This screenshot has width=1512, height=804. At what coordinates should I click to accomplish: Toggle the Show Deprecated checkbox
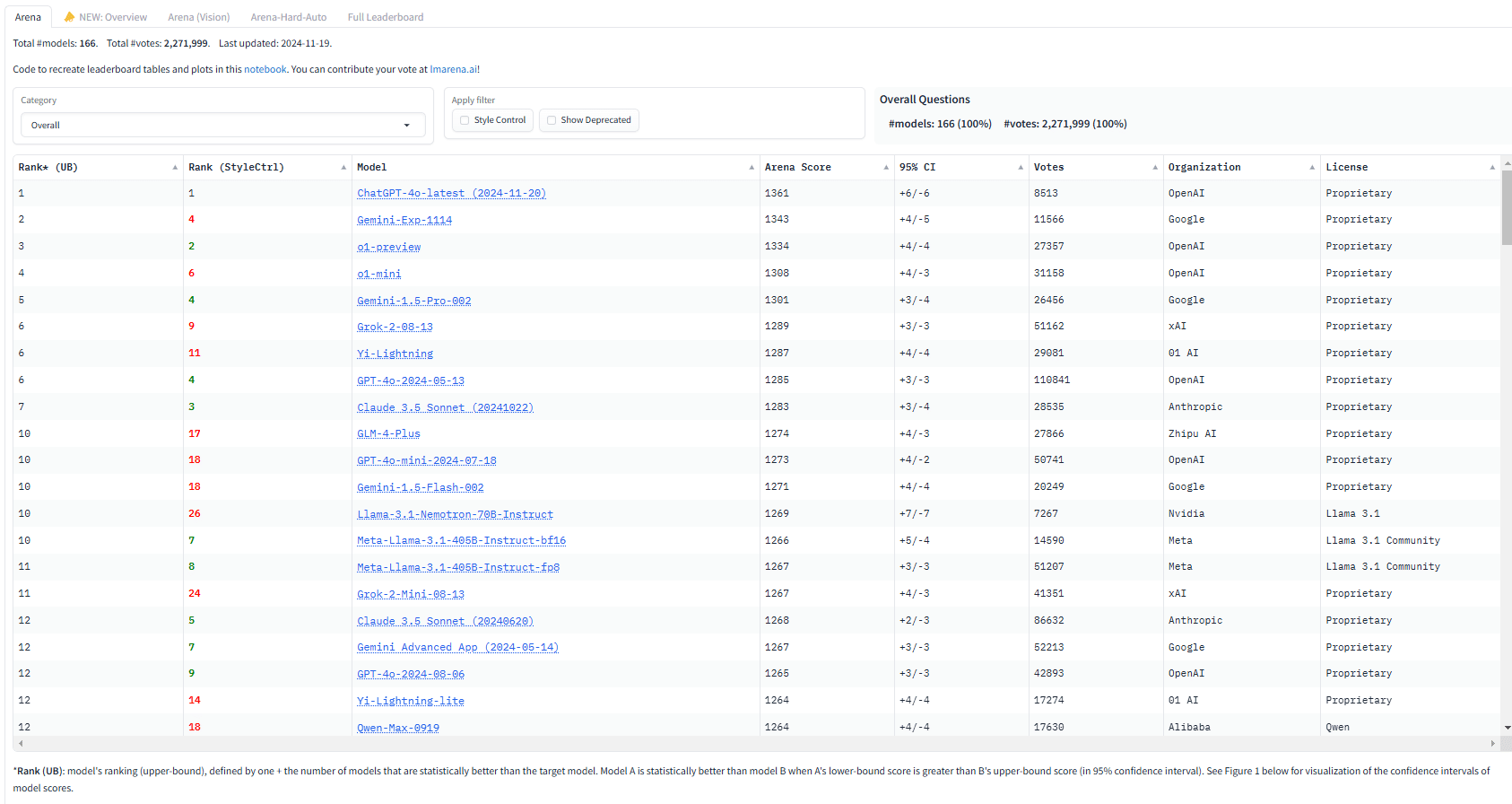click(552, 120)
